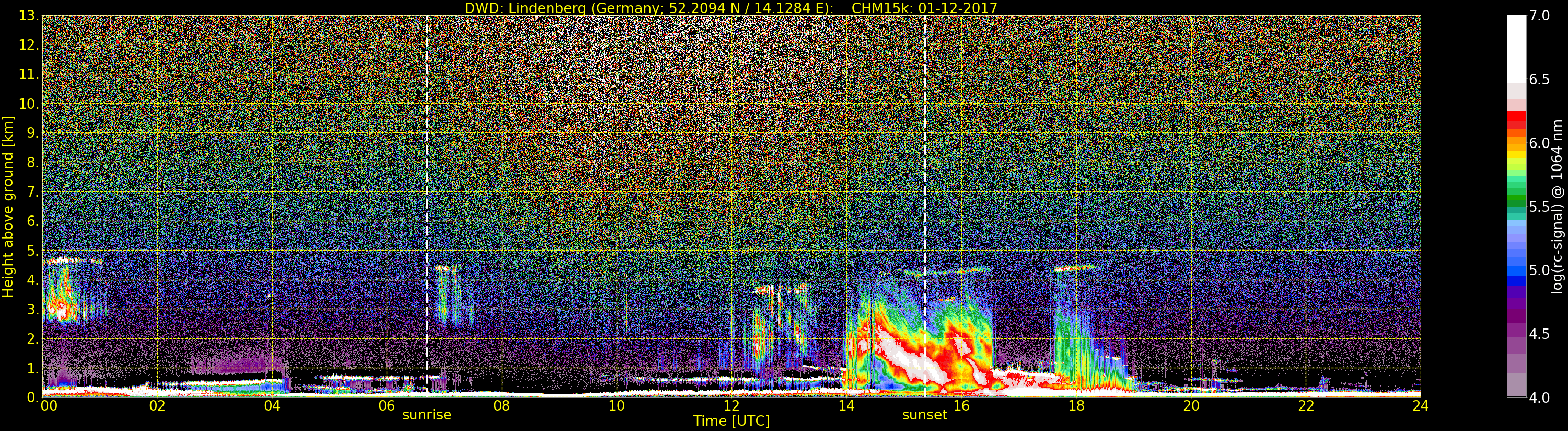Click the "9." height axis tick label
Screen dimensions: 1568x431
(x=33, y=133)
